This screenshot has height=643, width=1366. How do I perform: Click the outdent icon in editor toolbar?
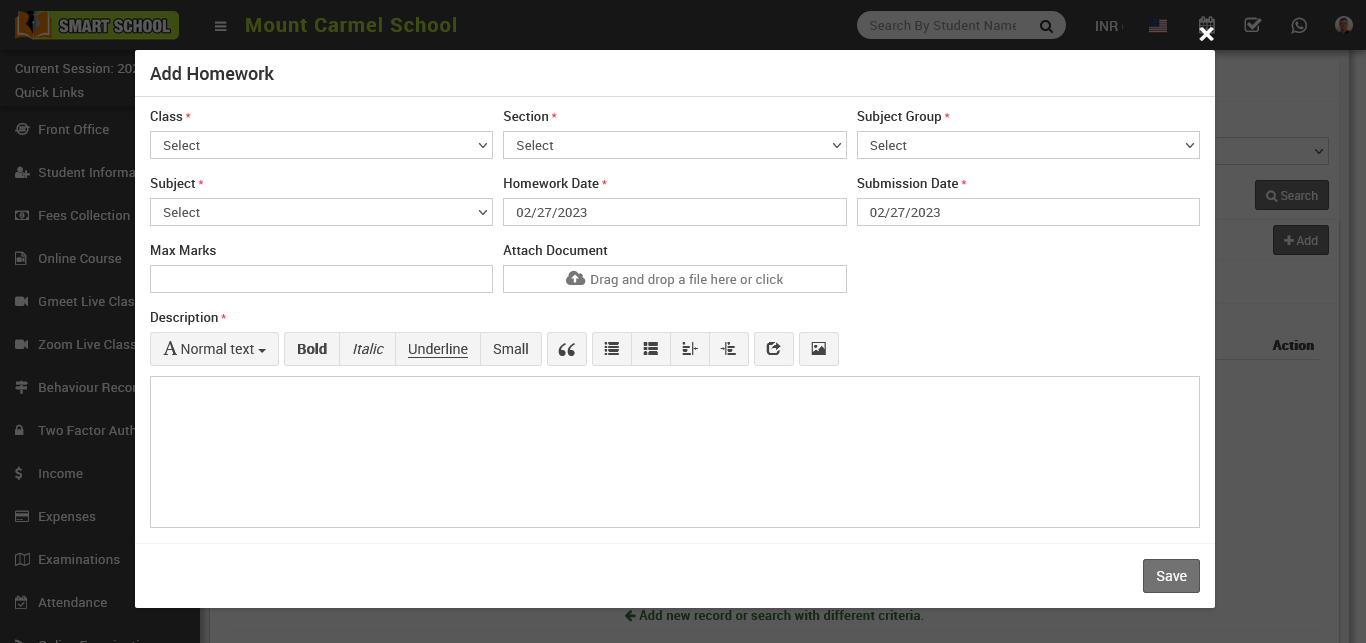click(690, 349)
